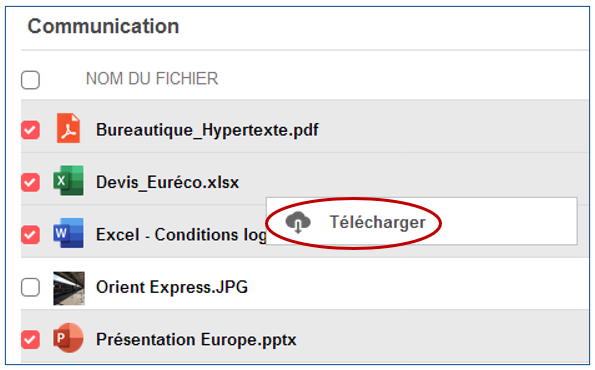The image size is (595, 370).
Task: Select the Excel - Conditions file name
Action: click(181, 235)
